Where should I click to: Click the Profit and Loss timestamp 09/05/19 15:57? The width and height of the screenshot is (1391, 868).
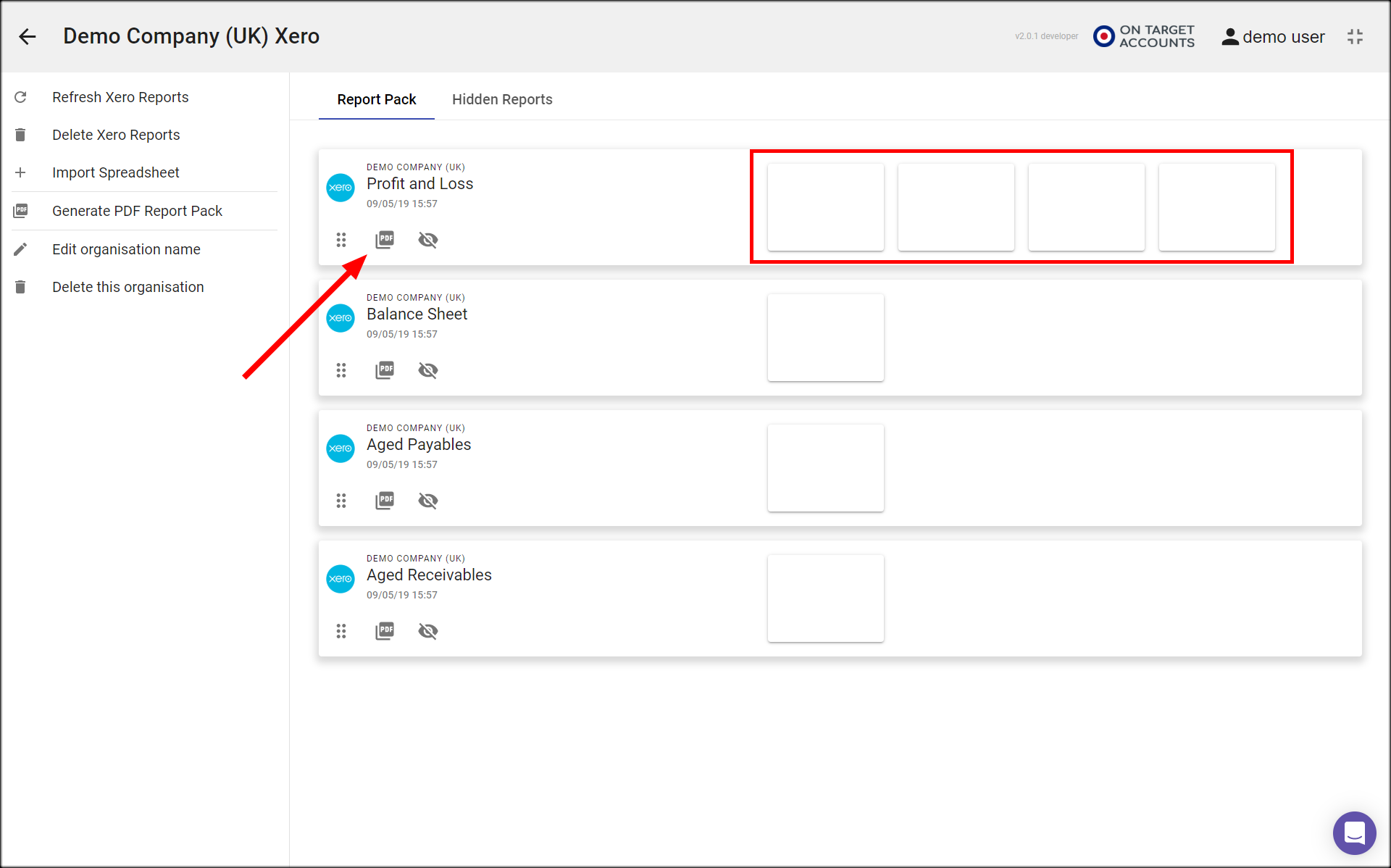tap(402, 204)
